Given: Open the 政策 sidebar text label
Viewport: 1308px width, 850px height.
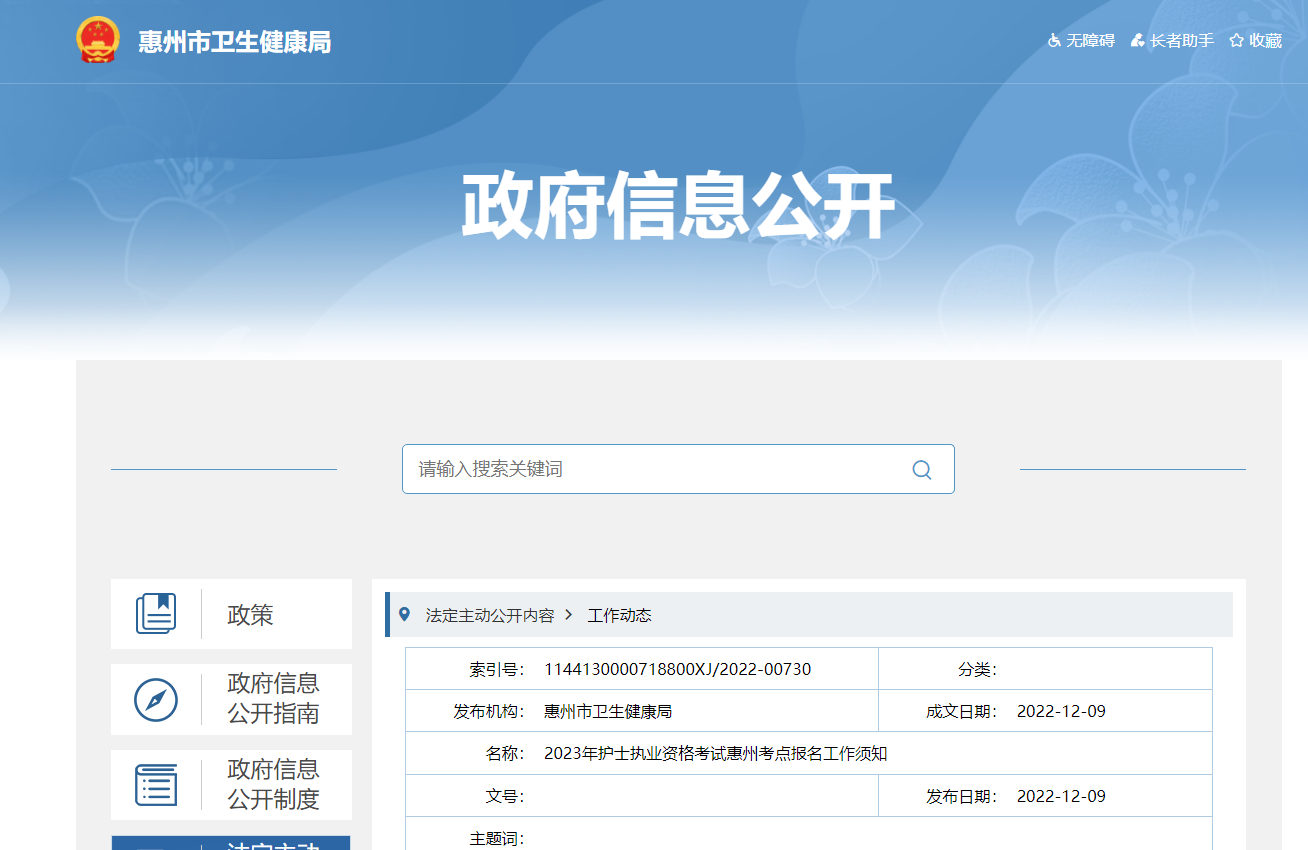Looking at the screenshot, I should (x=250, y=615).
